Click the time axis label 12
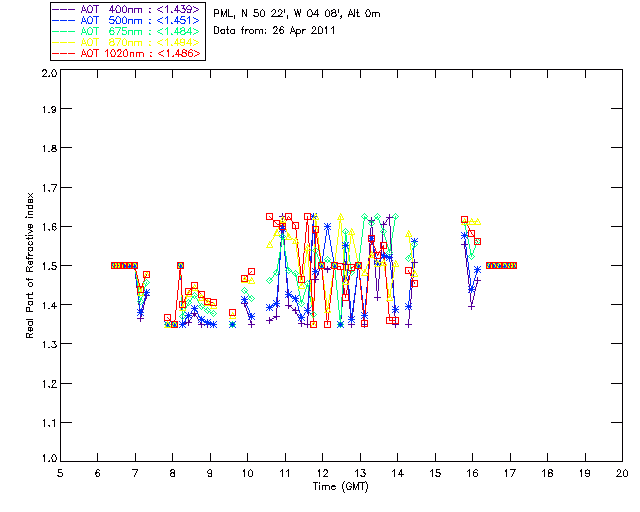 tap(322, 473)
